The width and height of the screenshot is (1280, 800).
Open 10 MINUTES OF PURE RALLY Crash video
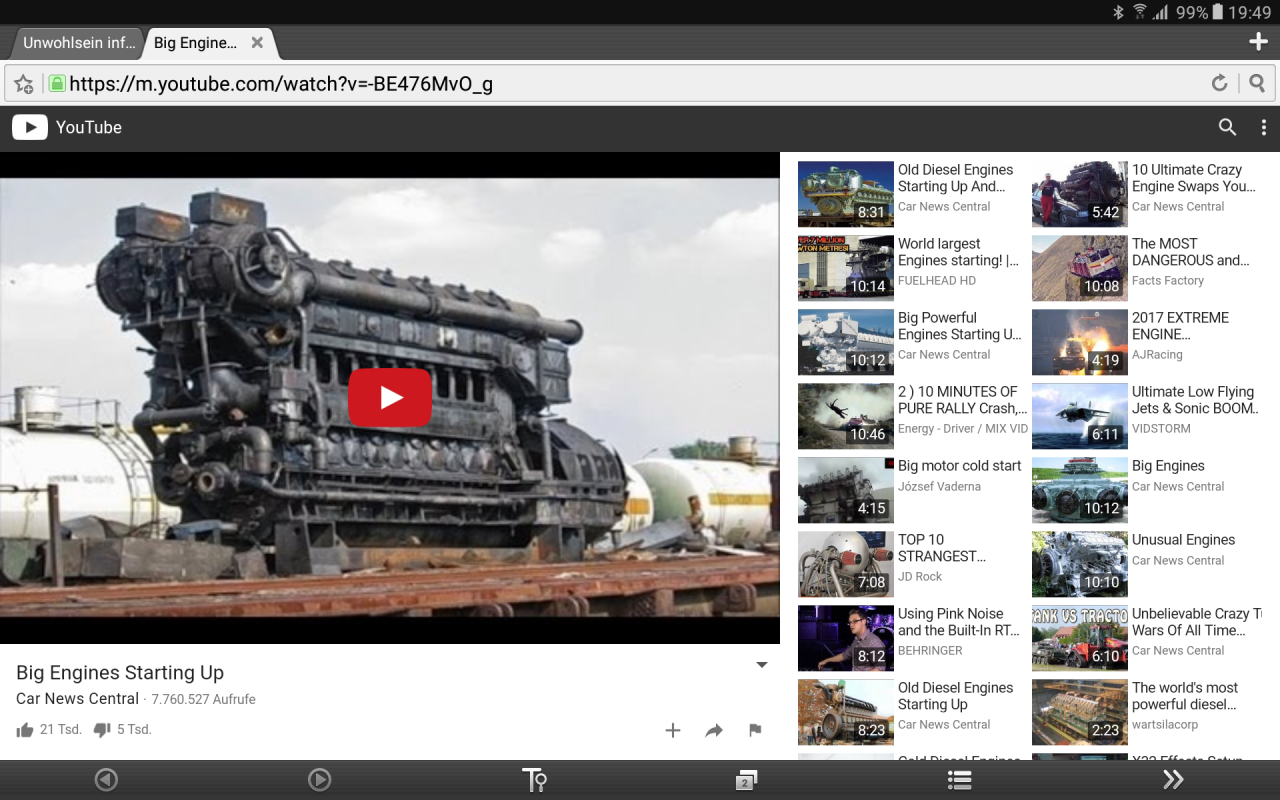(962, 400)
